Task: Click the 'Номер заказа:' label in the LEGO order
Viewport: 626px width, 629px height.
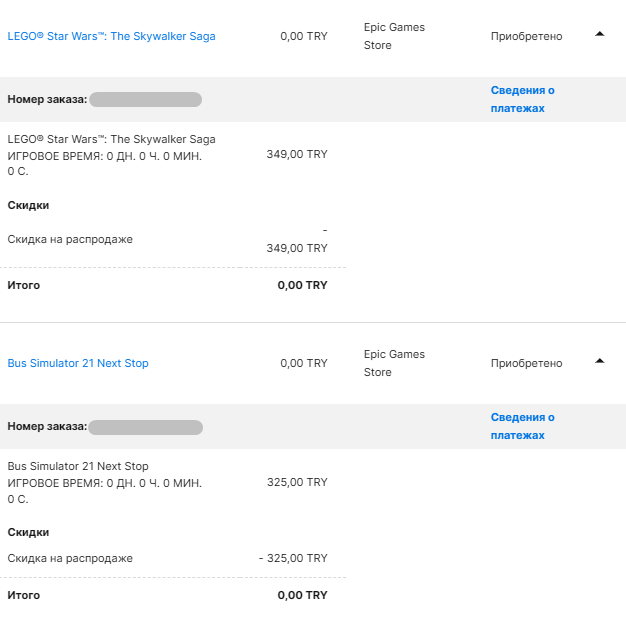Action: (x=46, y=100)
